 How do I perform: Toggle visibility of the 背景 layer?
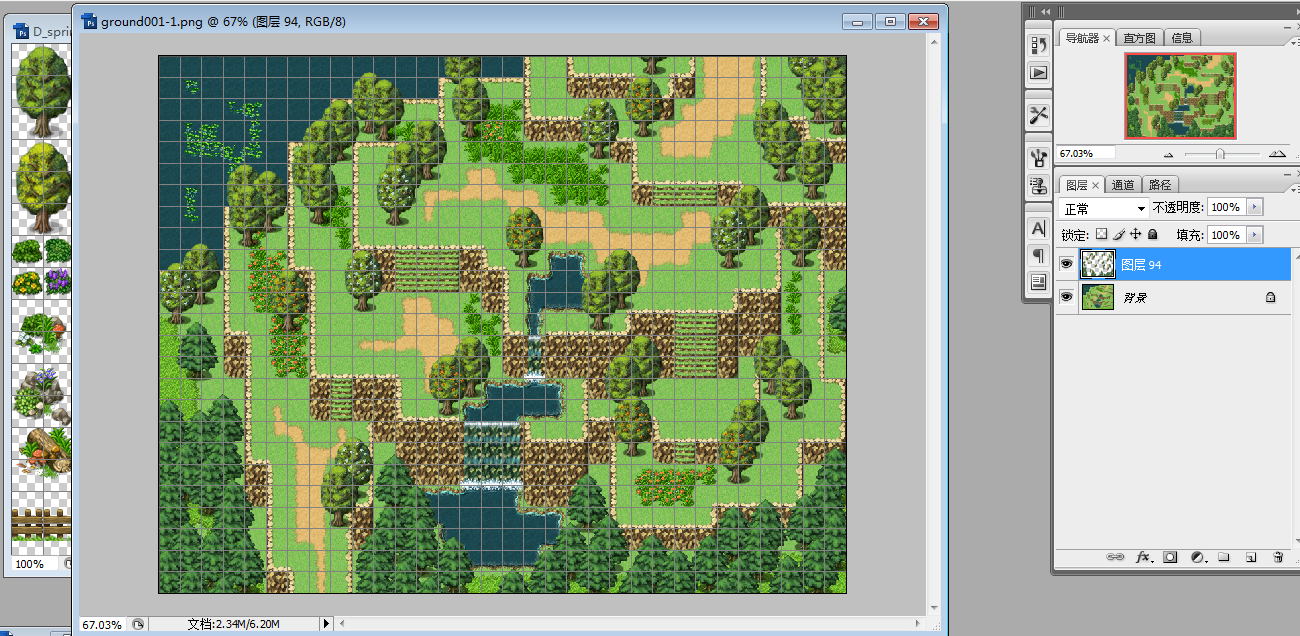coord(1067,297)
